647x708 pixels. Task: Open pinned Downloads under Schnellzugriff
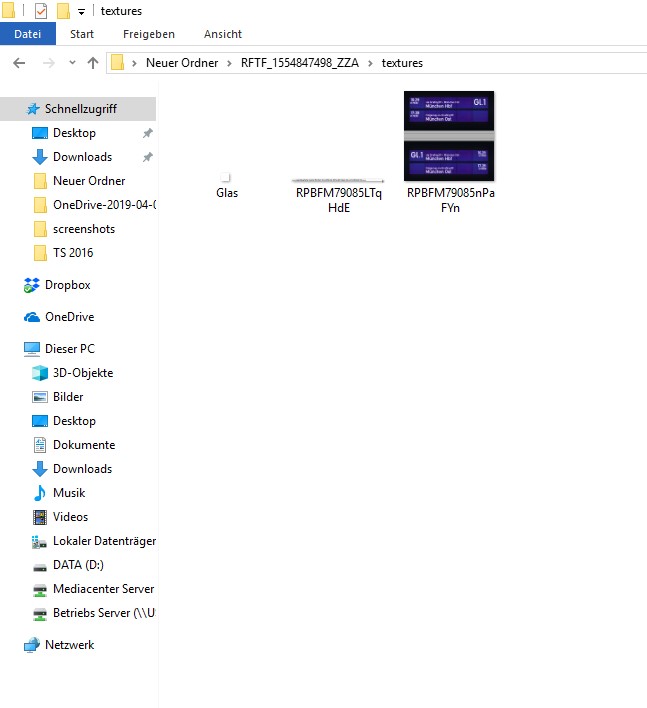83,157
